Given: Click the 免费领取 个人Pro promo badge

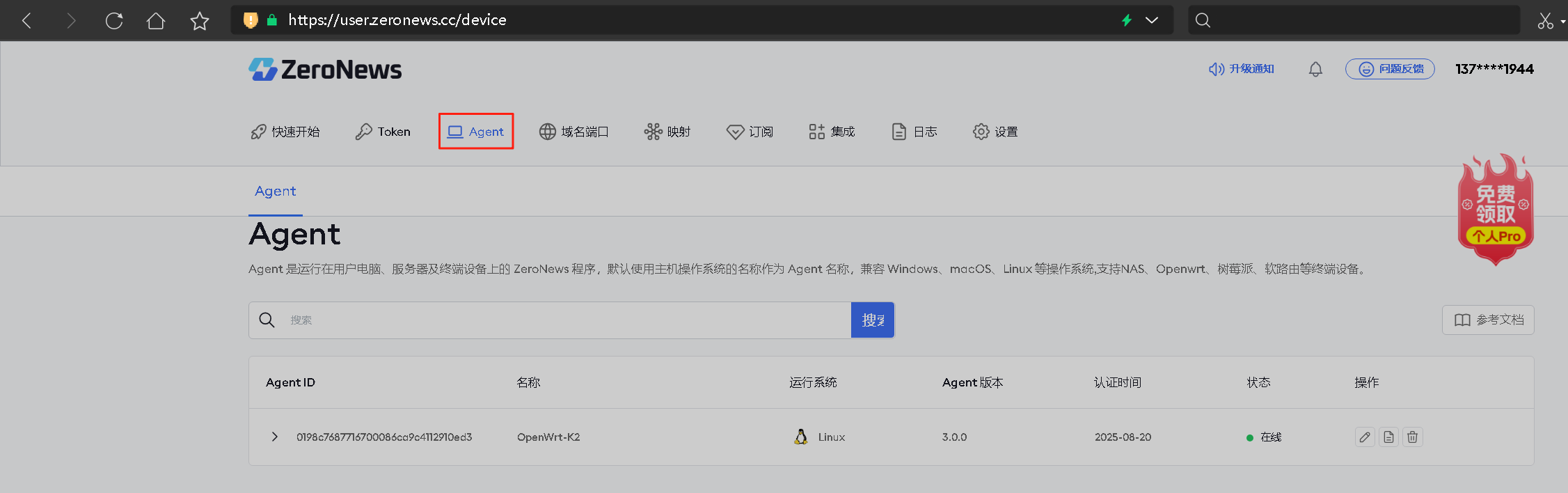Looking at the screenshot, I should pyautogui.click(x=1496, y=210).
